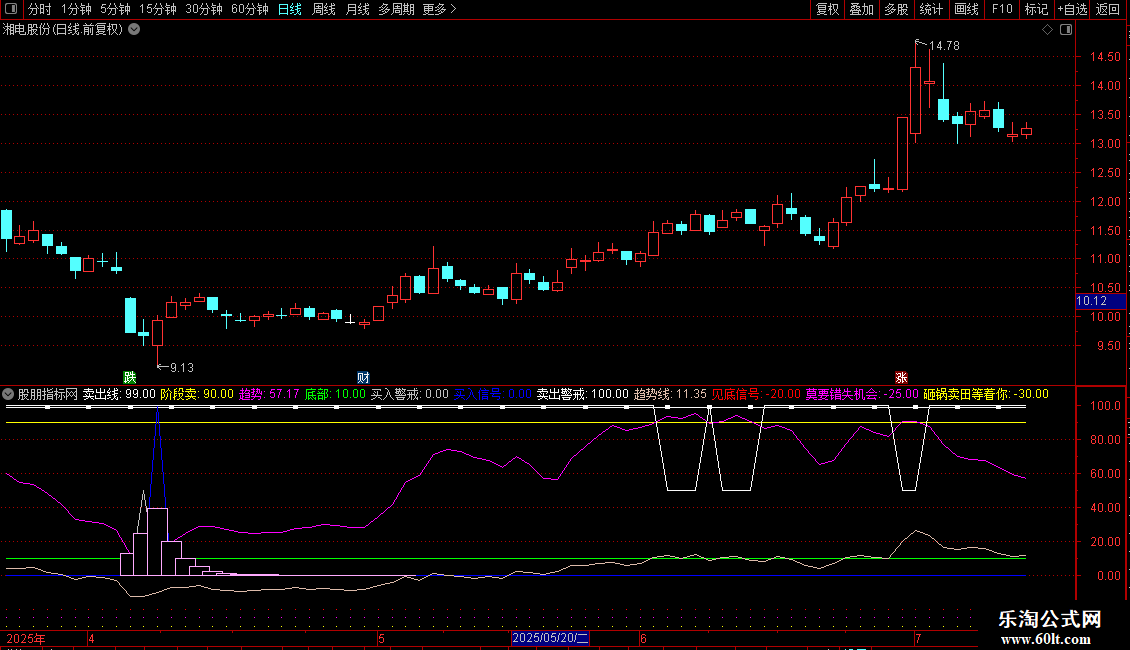Expand the 更多 period list
Image resolution: width=1130 pixels, height=650 pixels.
coord(439,9)
